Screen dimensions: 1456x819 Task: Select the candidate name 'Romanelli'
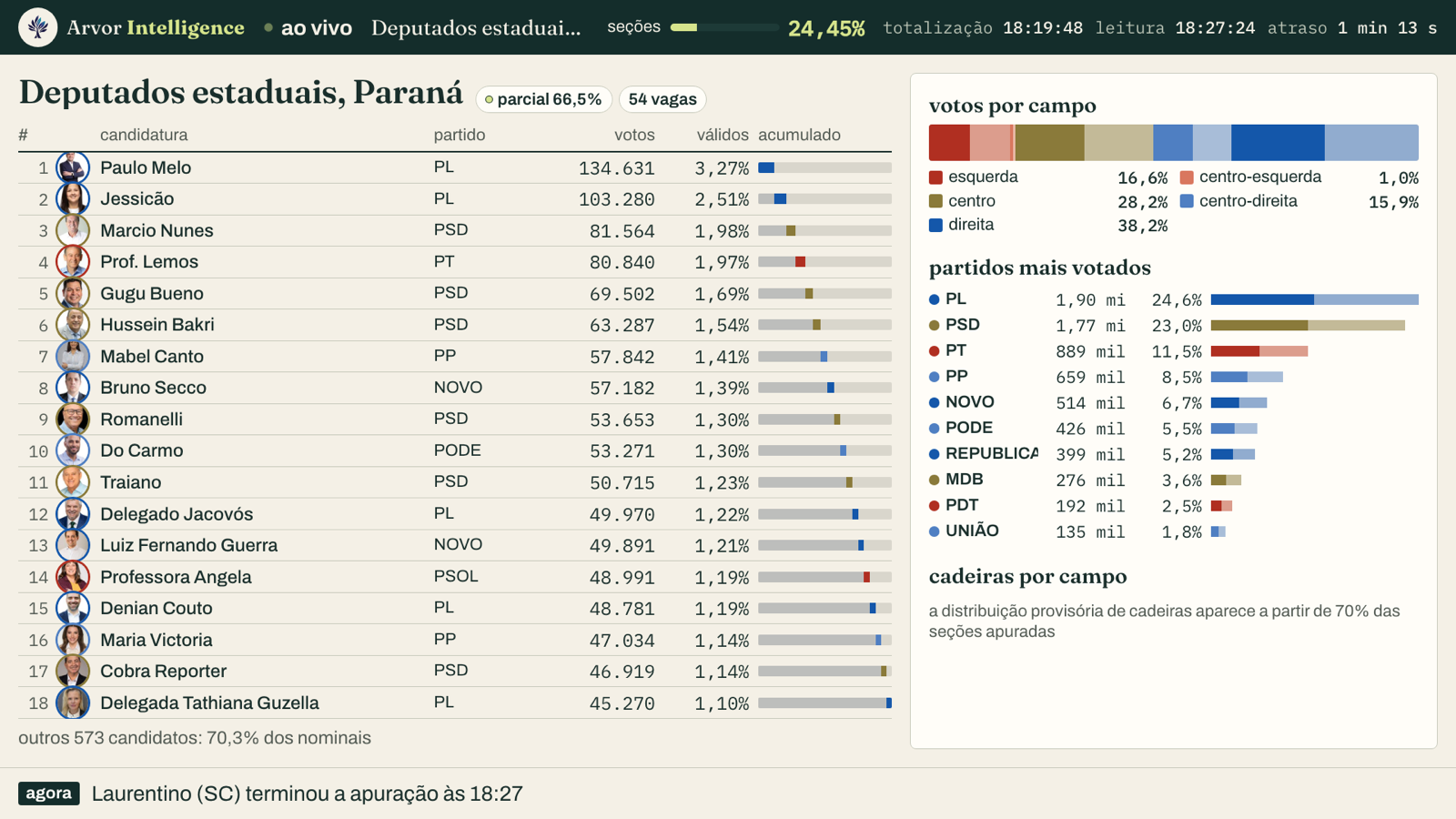pos(141,420)
